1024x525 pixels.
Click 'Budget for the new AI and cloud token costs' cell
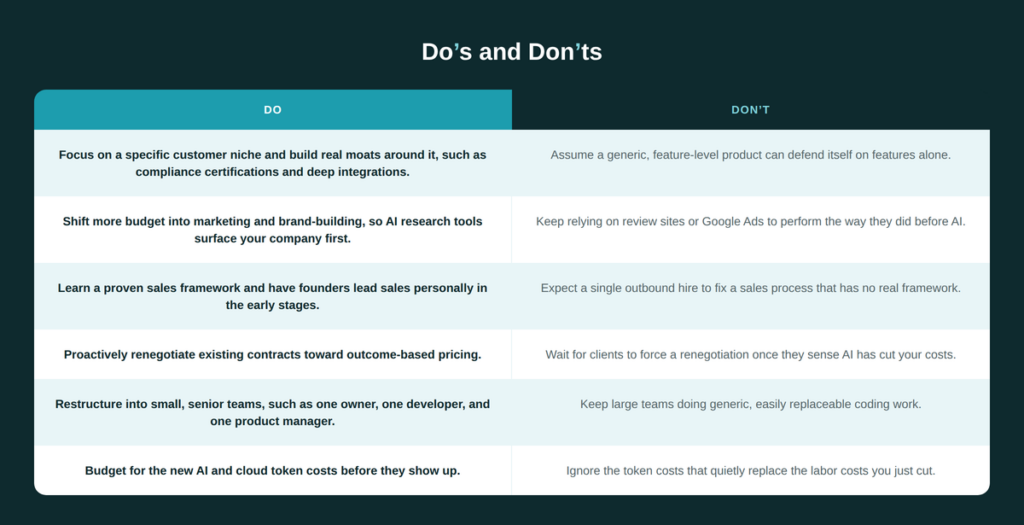click(x=273, y=470)
